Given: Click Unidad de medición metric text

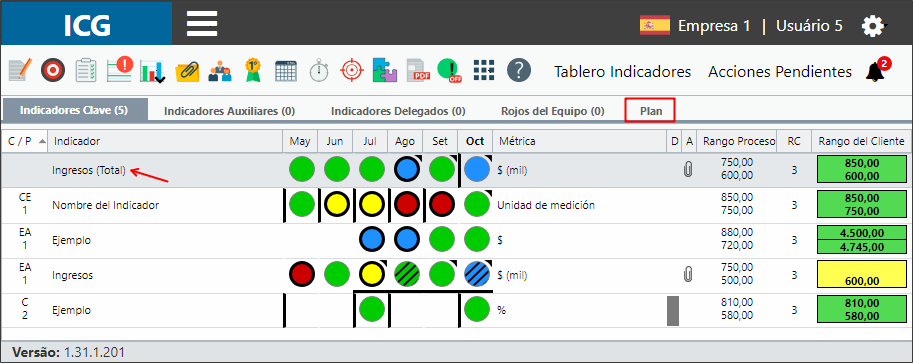Looking at the screenshot, I should pyautogui.click(x=546, y=205).
